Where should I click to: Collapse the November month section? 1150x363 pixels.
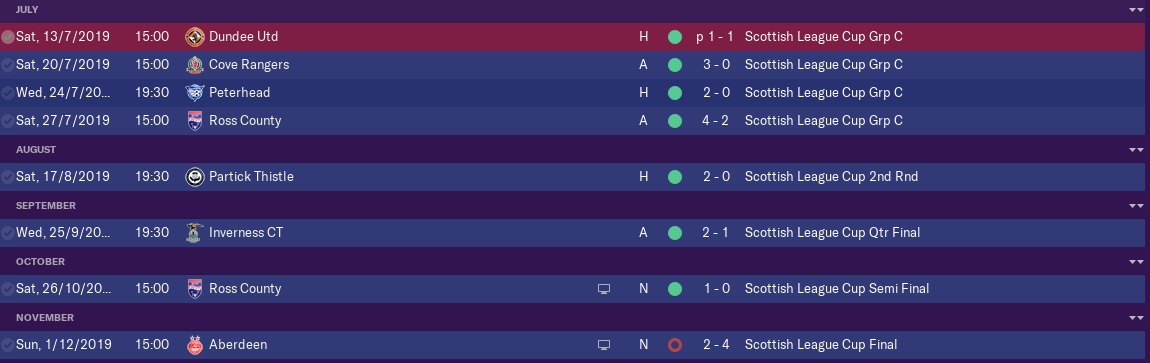(x=1136, y=318)
